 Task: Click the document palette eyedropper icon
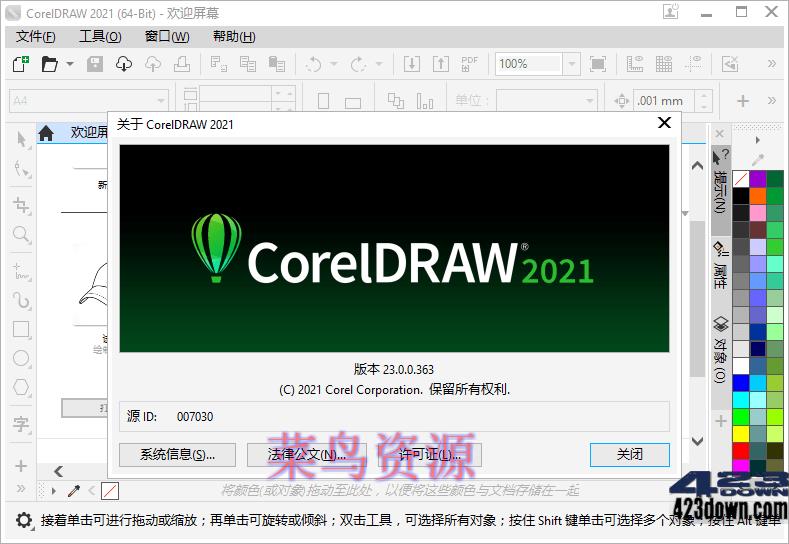(74, 491)
